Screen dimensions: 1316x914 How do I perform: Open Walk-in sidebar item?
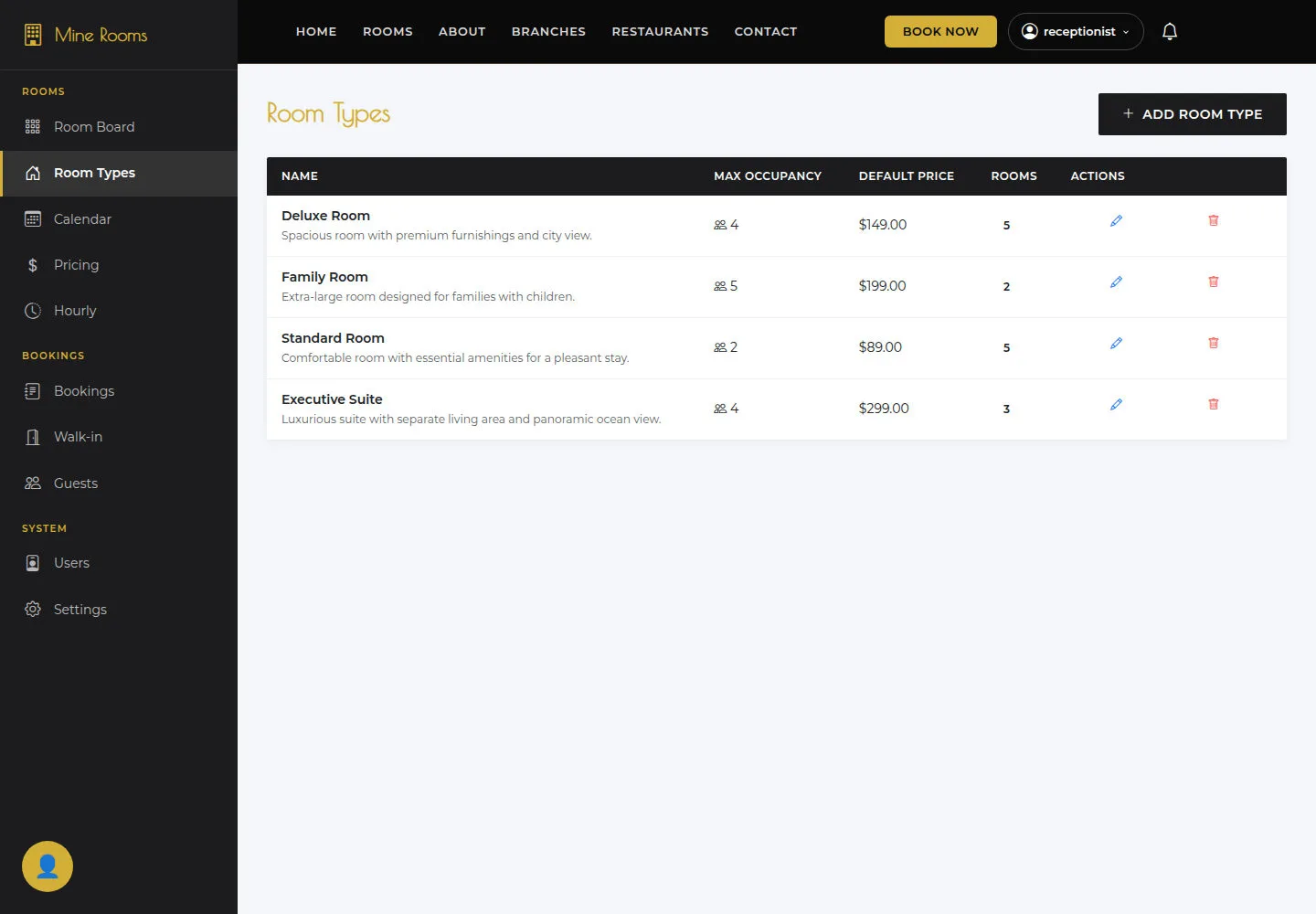[119, 437]
